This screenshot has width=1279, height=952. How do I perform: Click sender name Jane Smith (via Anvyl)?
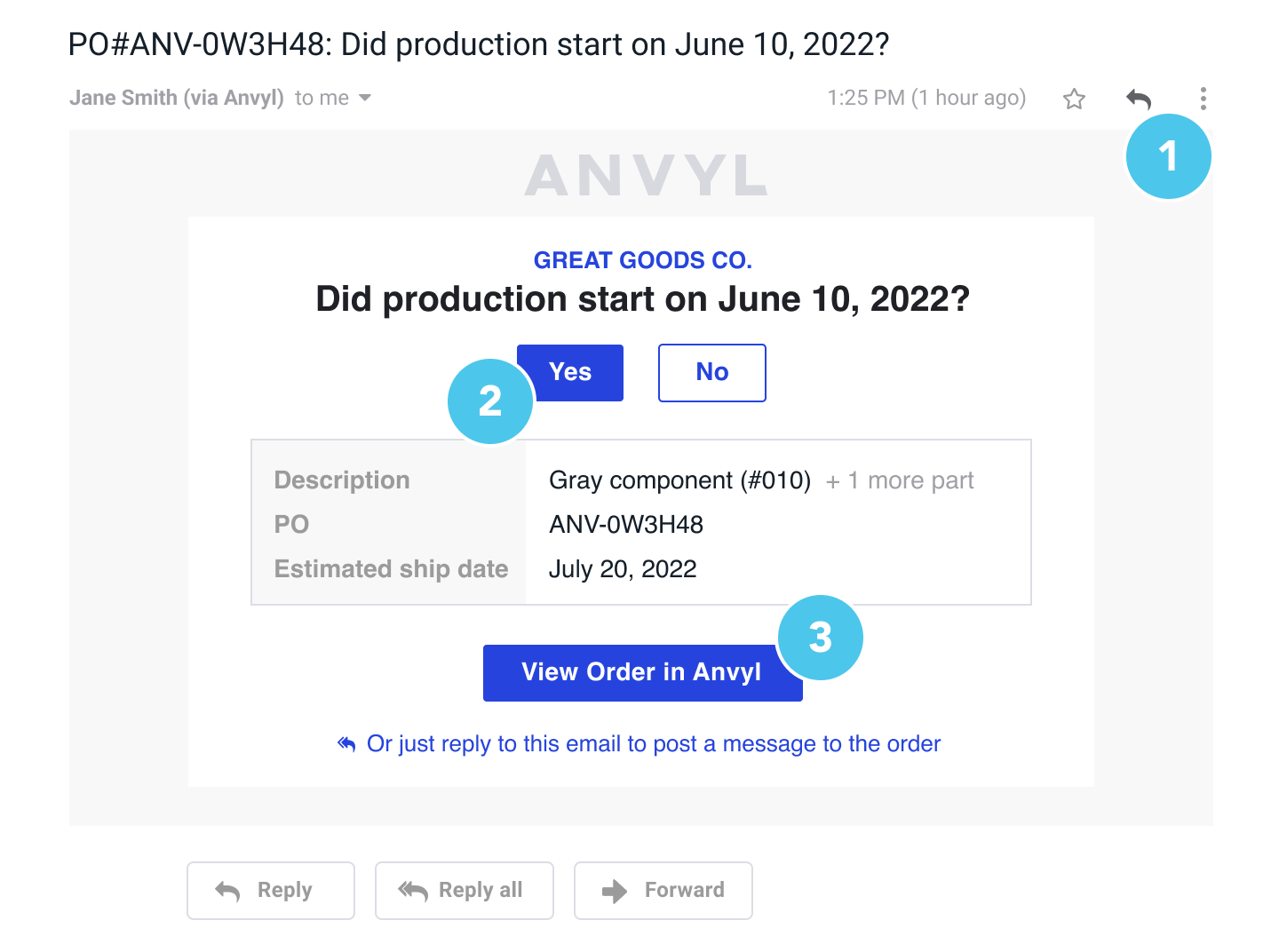pos(177,98)
